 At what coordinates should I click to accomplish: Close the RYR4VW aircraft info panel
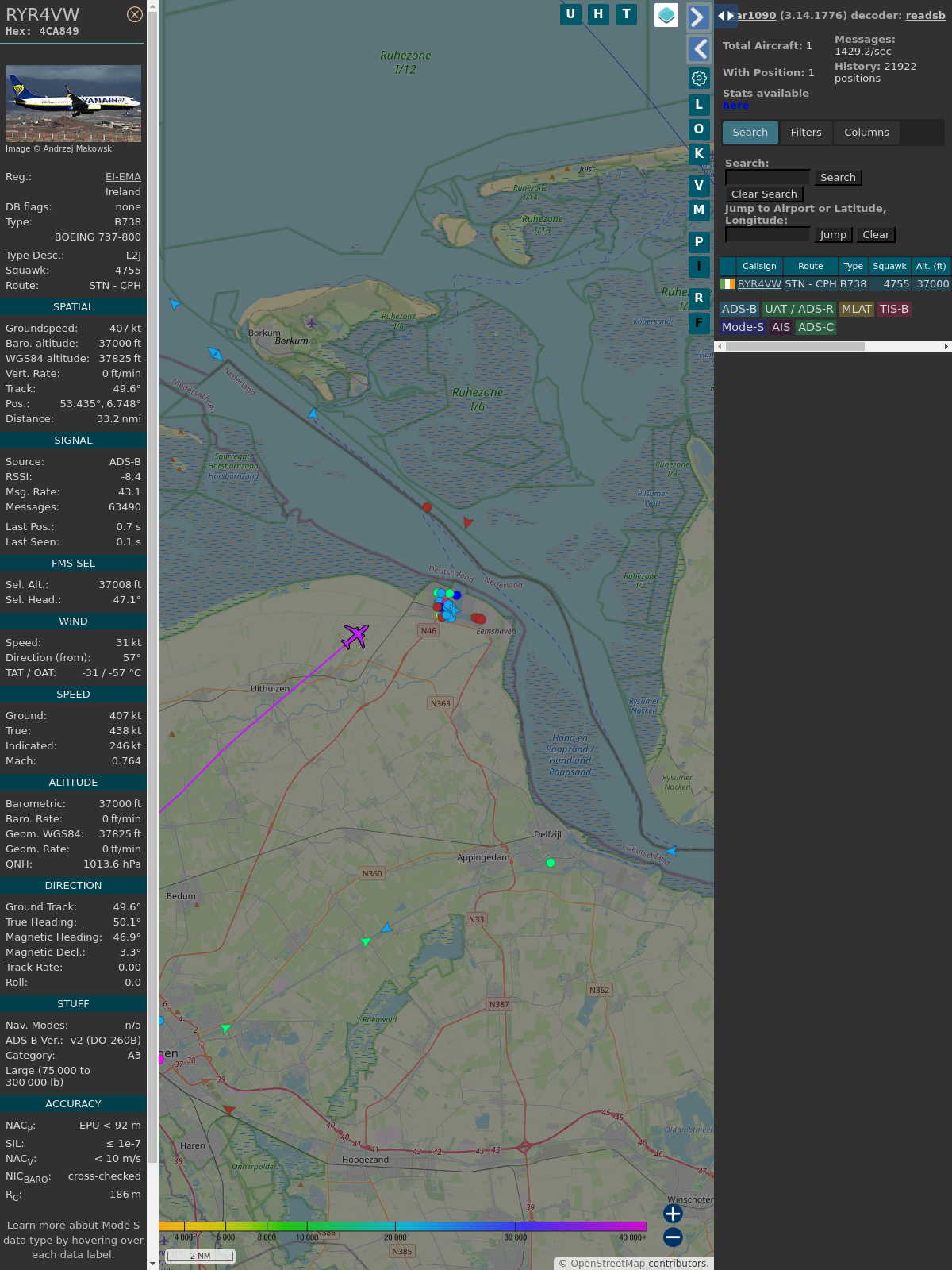pos(135,14)
